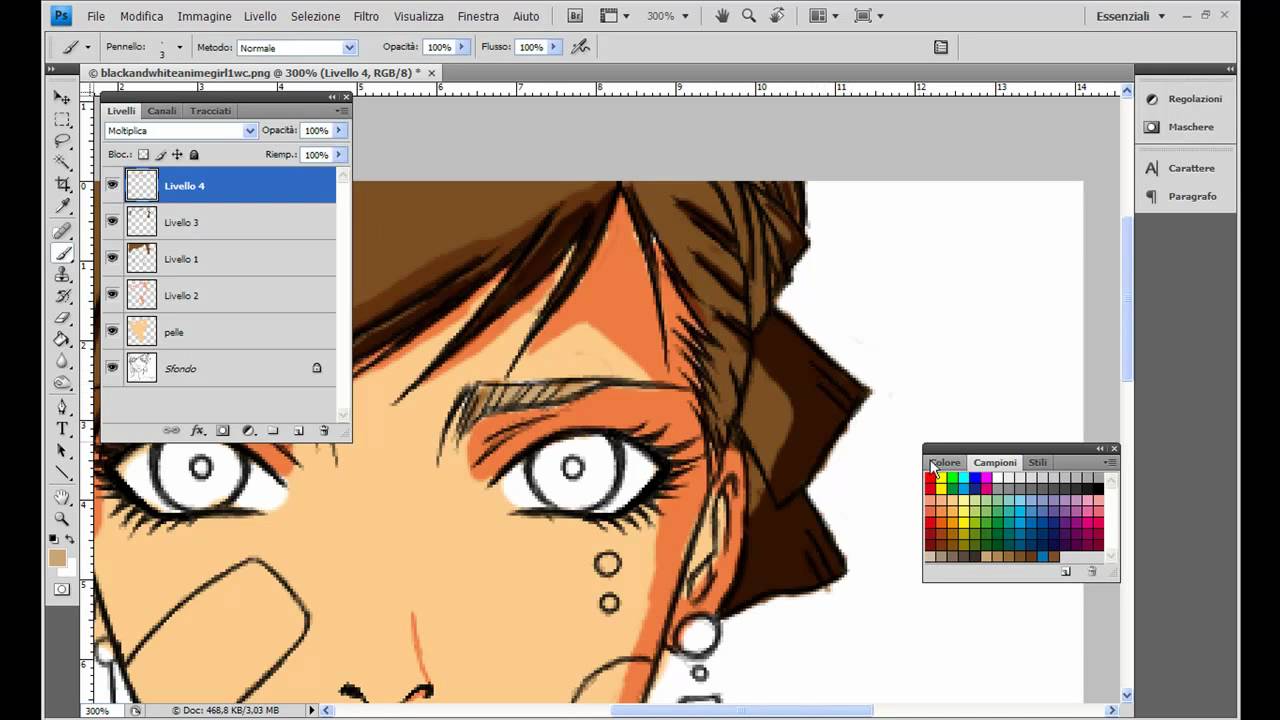Launch Adobe Bridge from top bar
The height and width of the screenshot is (720, 1280).
point(575,16)
